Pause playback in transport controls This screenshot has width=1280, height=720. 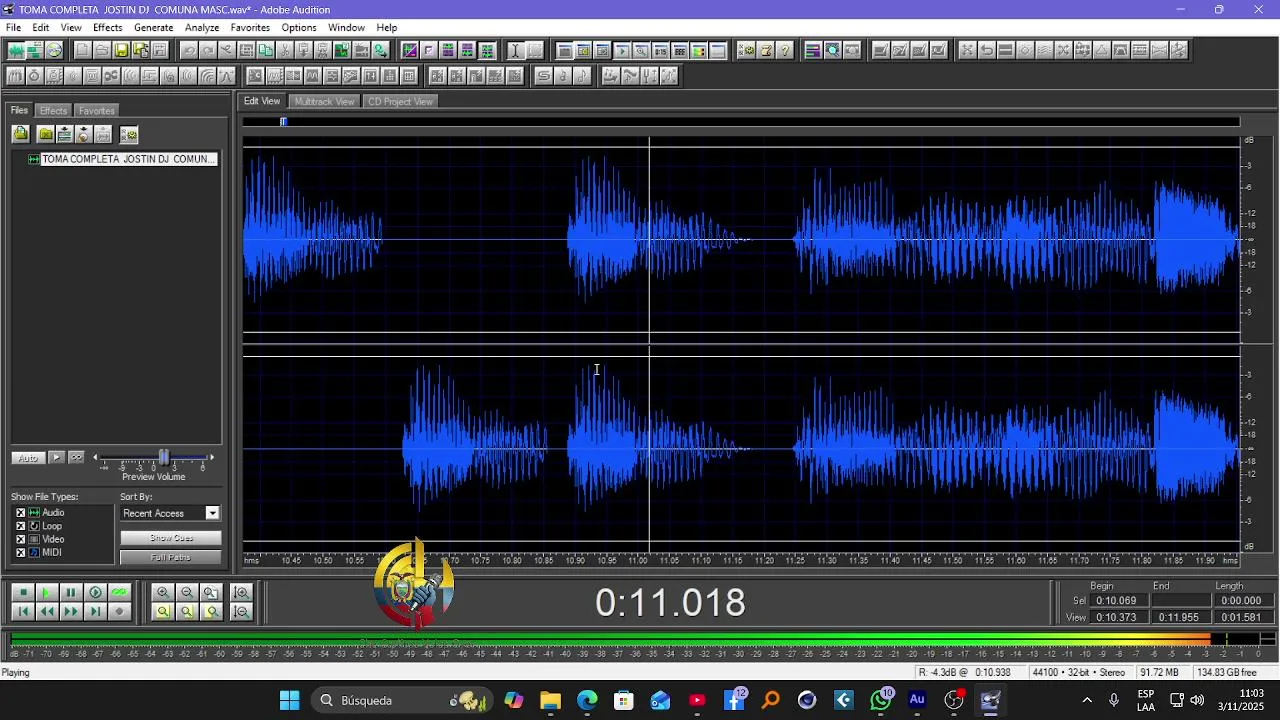click(x=70, y=592)
